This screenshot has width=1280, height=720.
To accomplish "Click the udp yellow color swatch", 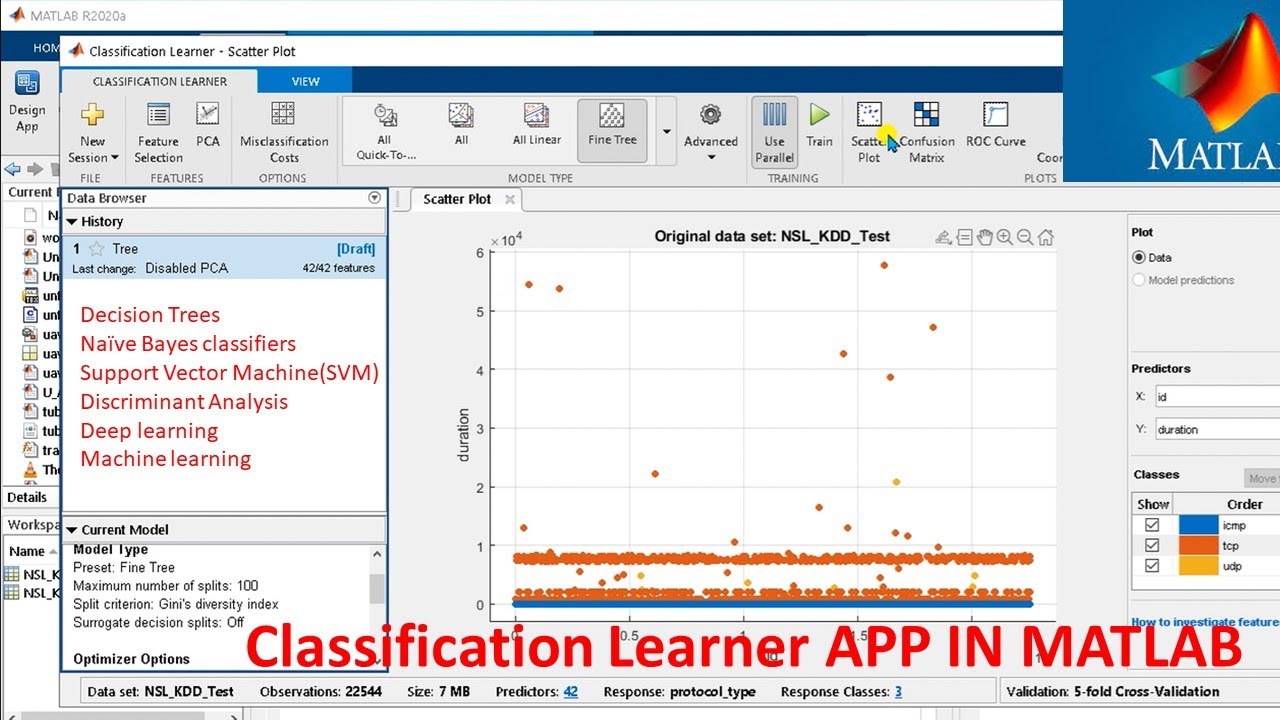I will click(1198, 567).
